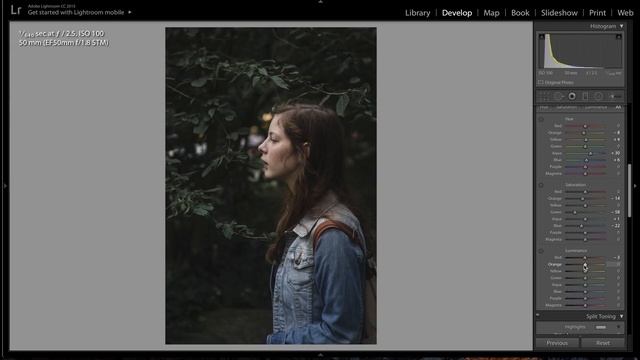Adjust the Hue Orange slider

tap(584, 133)
